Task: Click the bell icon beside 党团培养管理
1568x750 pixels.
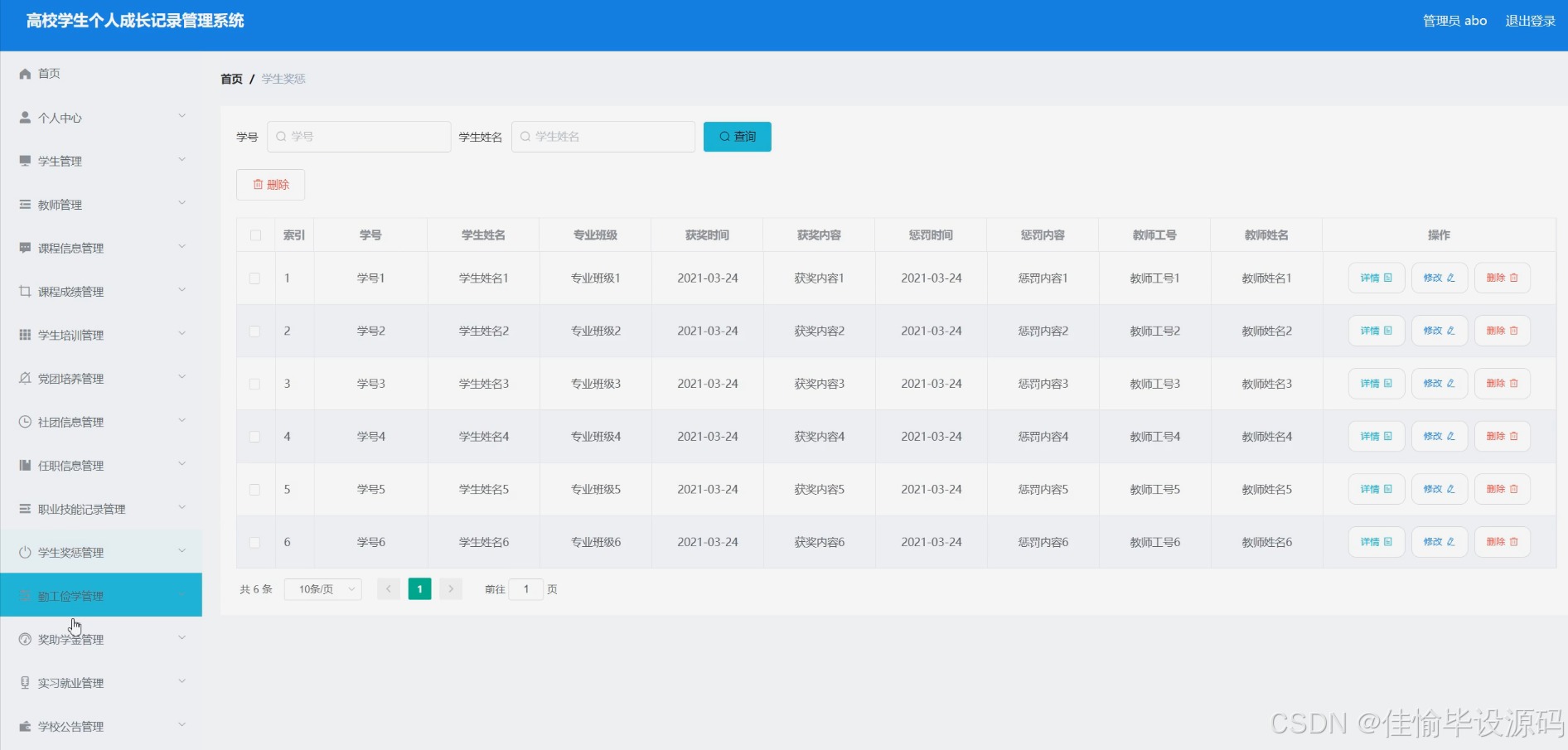Action: point(25,379)
